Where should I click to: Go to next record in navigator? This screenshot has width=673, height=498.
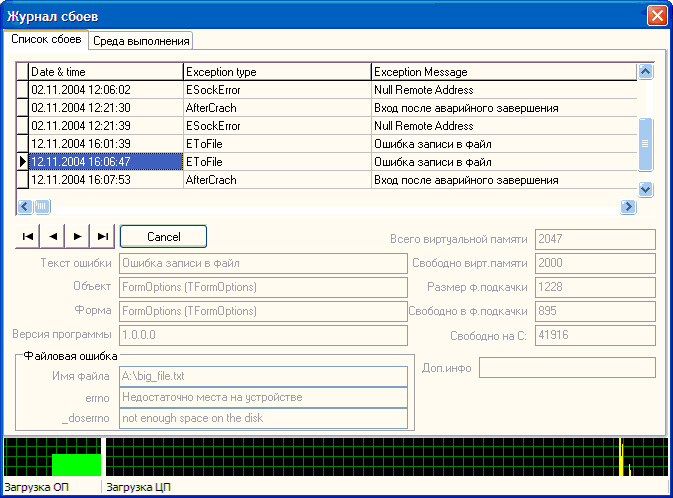pos(78,236)
